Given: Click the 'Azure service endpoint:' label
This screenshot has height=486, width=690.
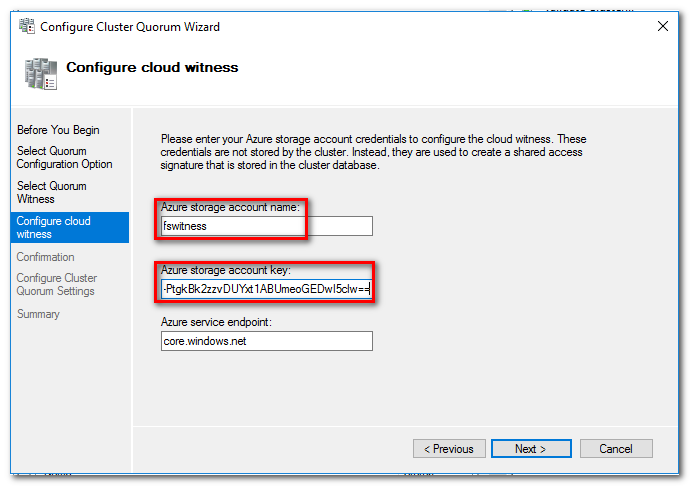Looking at the screenshot, I should pyautogui.click(x=216, y=322).
